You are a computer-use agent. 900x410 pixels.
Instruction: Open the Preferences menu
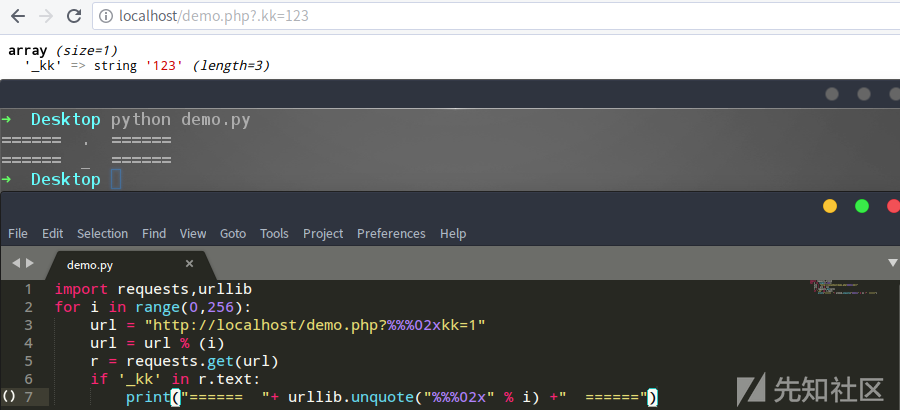391,233
